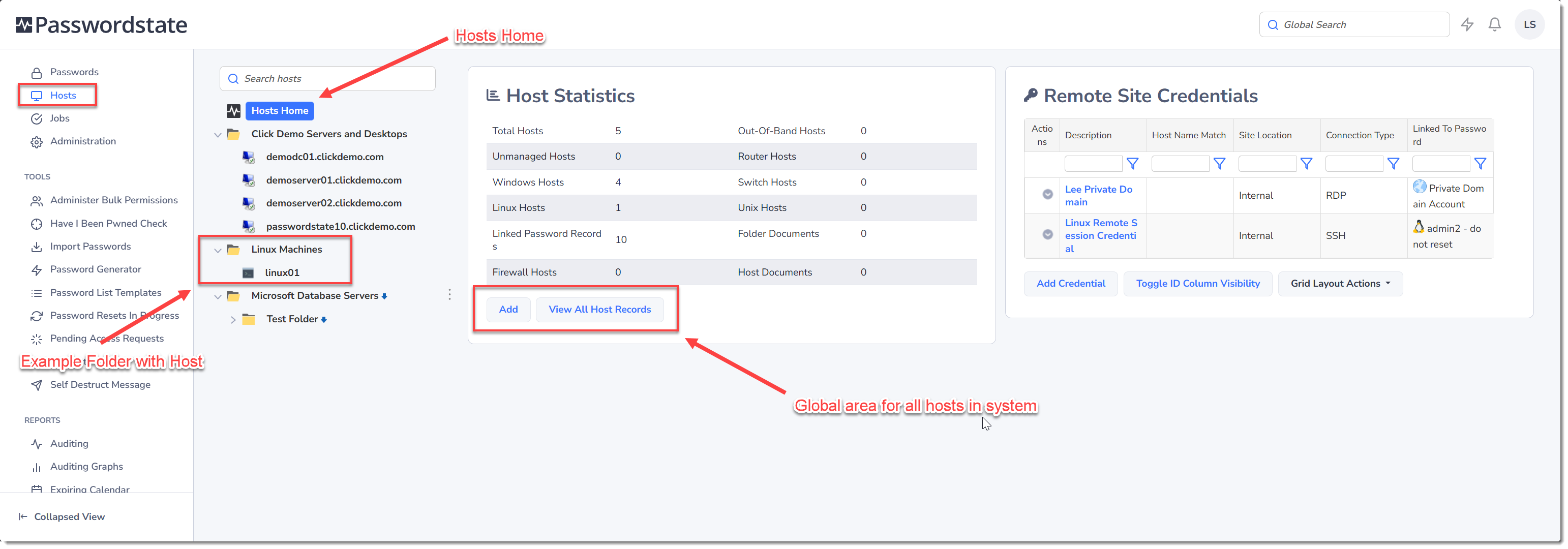Viewport: 1568px width, 549px height.
Task: Collapse the Microsoft Database Servers folder
Action: pyautogui.click(x=217, y=296)
